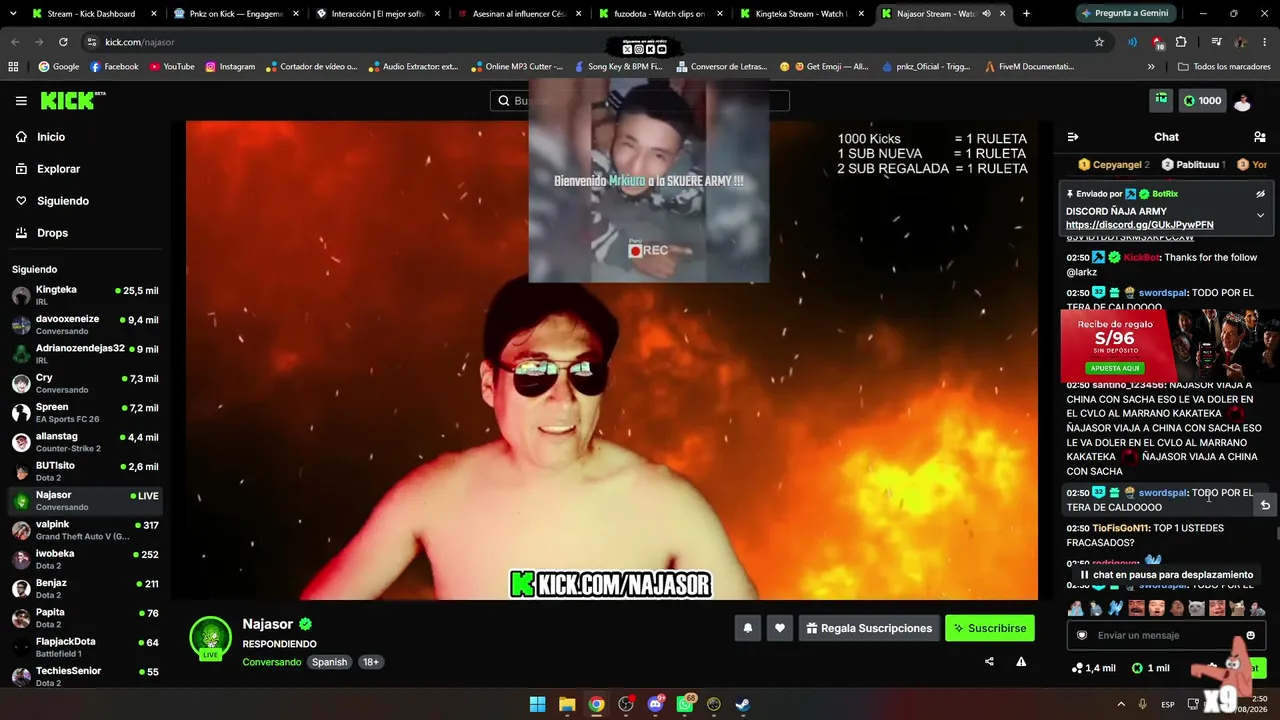Open davooxeneize channel in sidebar
The image size is (1280, 720).
click(85, 325)
